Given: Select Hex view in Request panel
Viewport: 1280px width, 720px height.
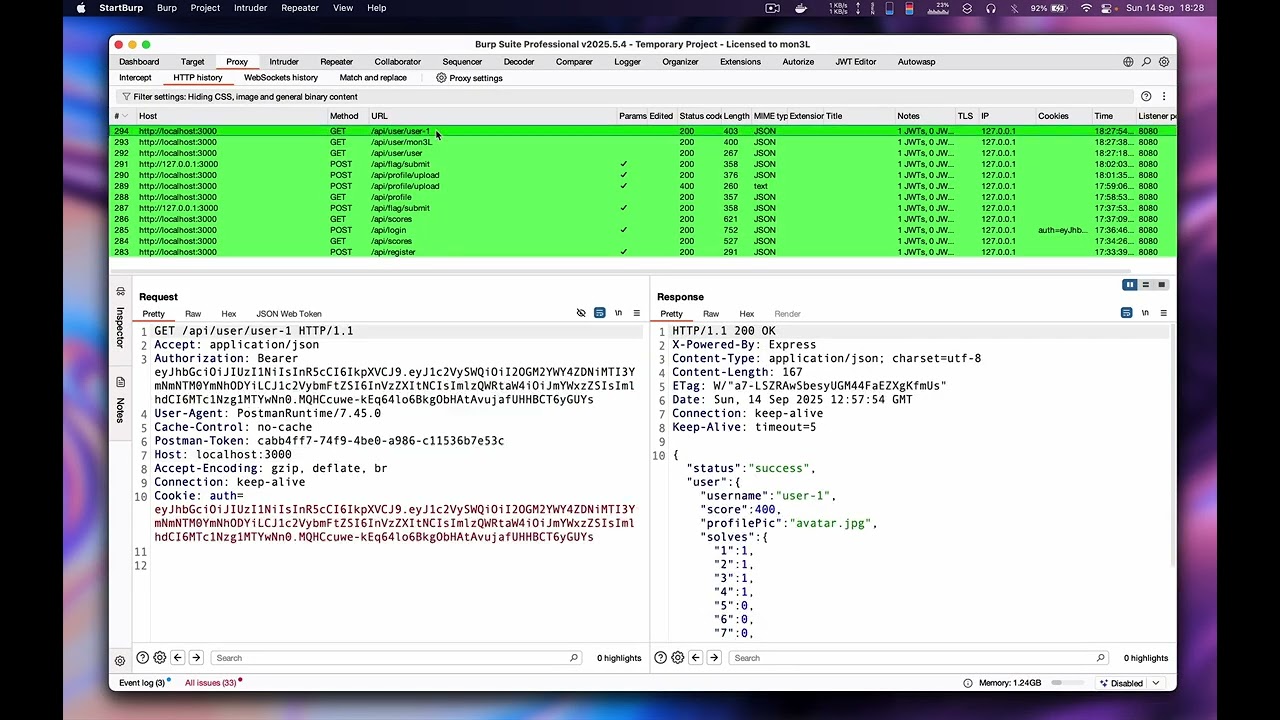Looking at the screenshot, I should pyautogui.click(x=229, y=314).
